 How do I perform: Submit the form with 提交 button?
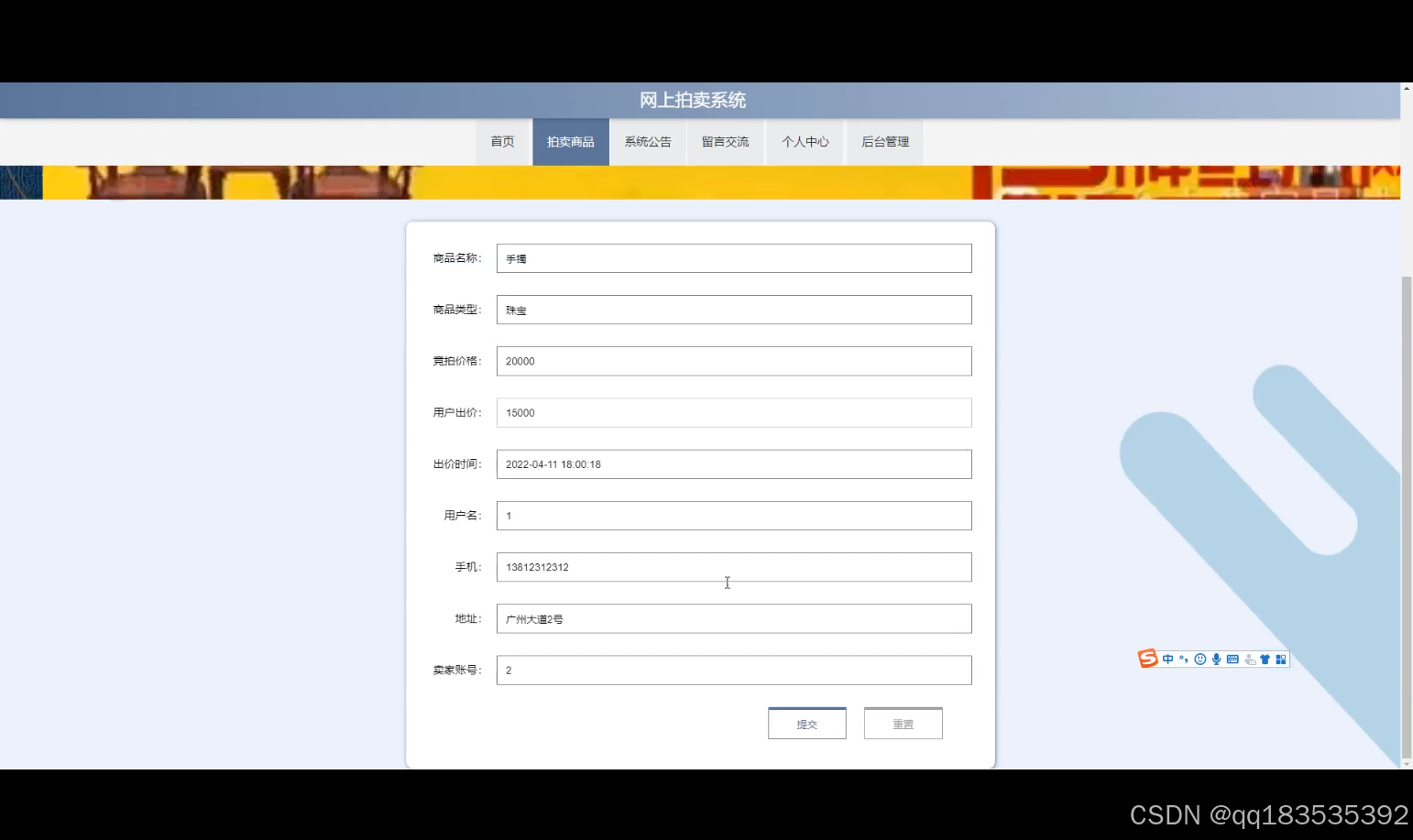click(806, 723)
